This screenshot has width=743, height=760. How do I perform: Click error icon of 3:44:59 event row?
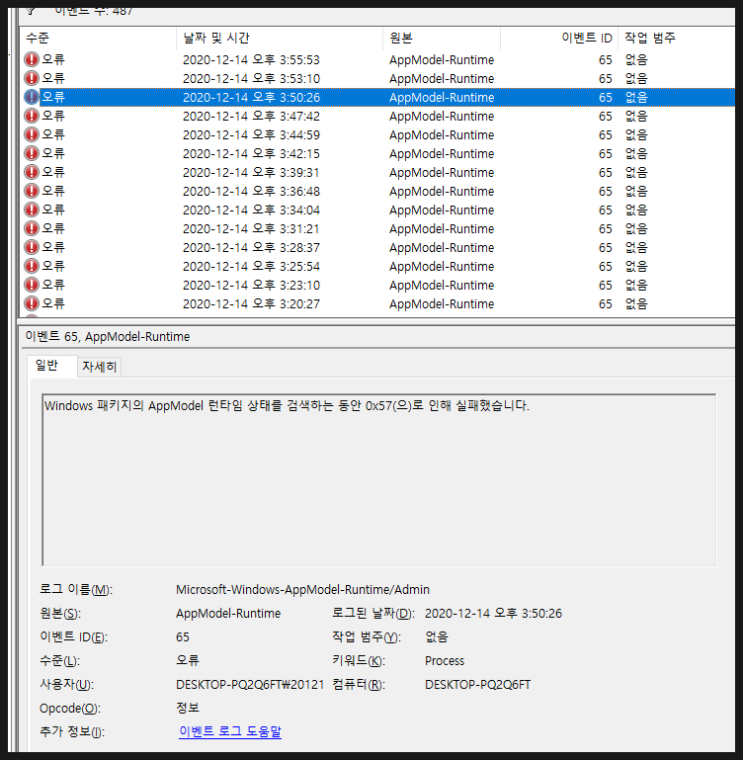tap(32, 135)
